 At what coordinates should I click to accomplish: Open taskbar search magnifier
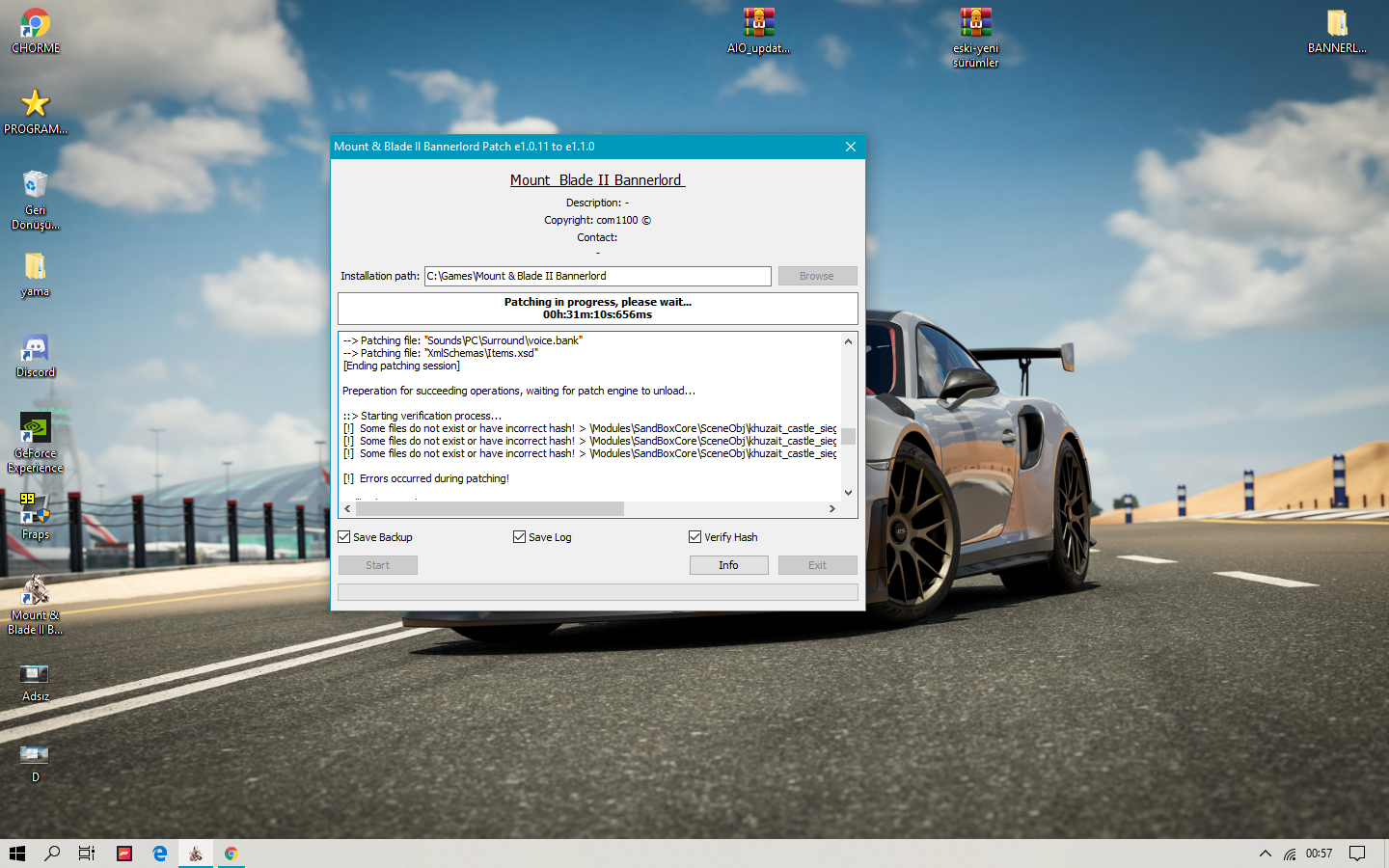[52, 854]
